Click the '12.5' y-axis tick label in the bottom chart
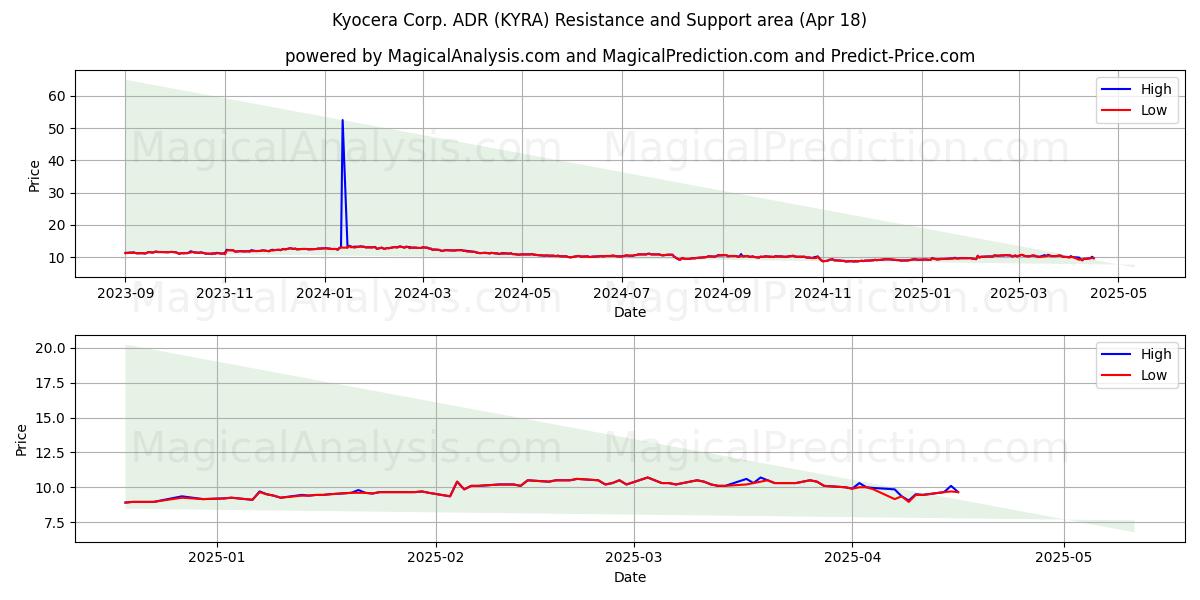Screen dimensions: 1200x600 (x=52, y=453)
